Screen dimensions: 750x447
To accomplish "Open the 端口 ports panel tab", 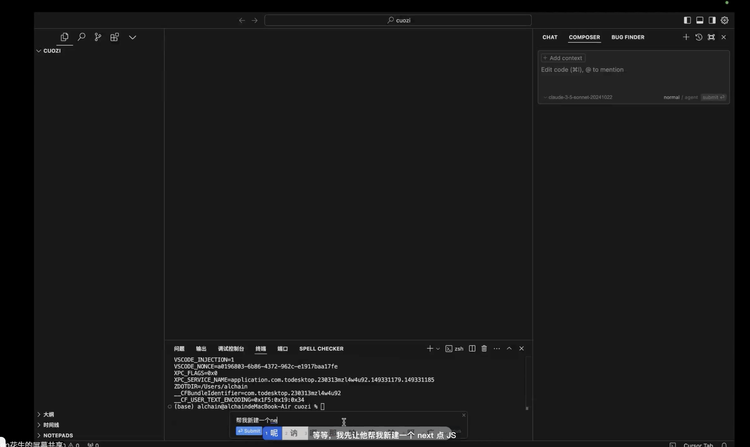I will click(283, 349).
